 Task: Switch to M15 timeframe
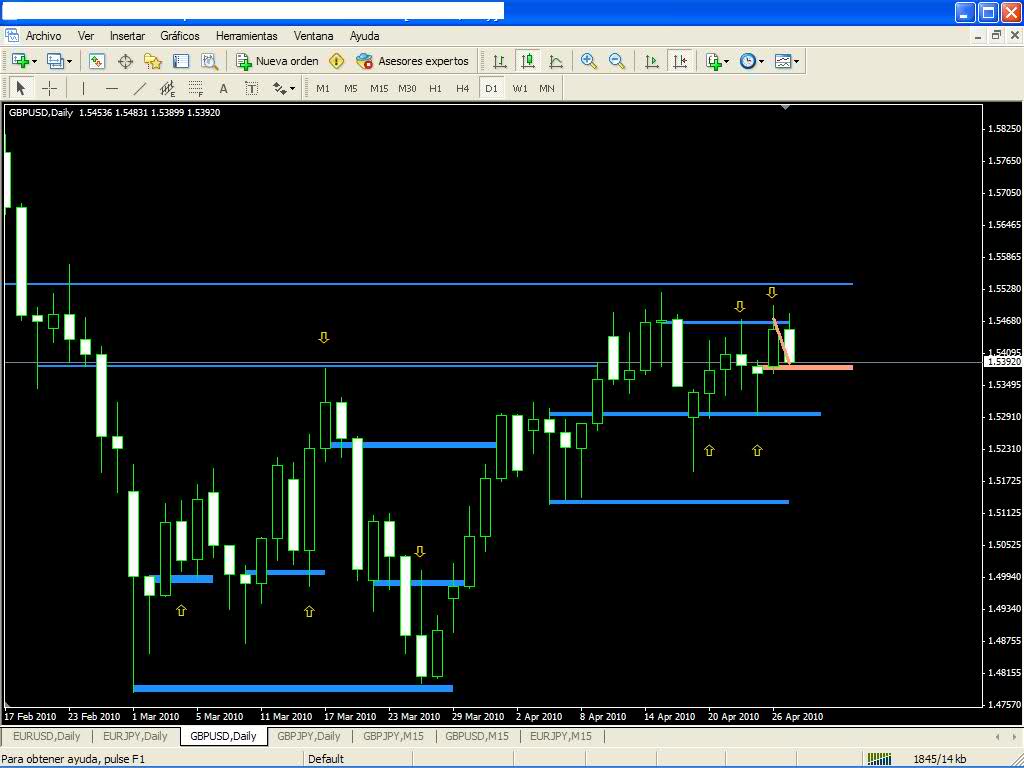tap(379, 88)
